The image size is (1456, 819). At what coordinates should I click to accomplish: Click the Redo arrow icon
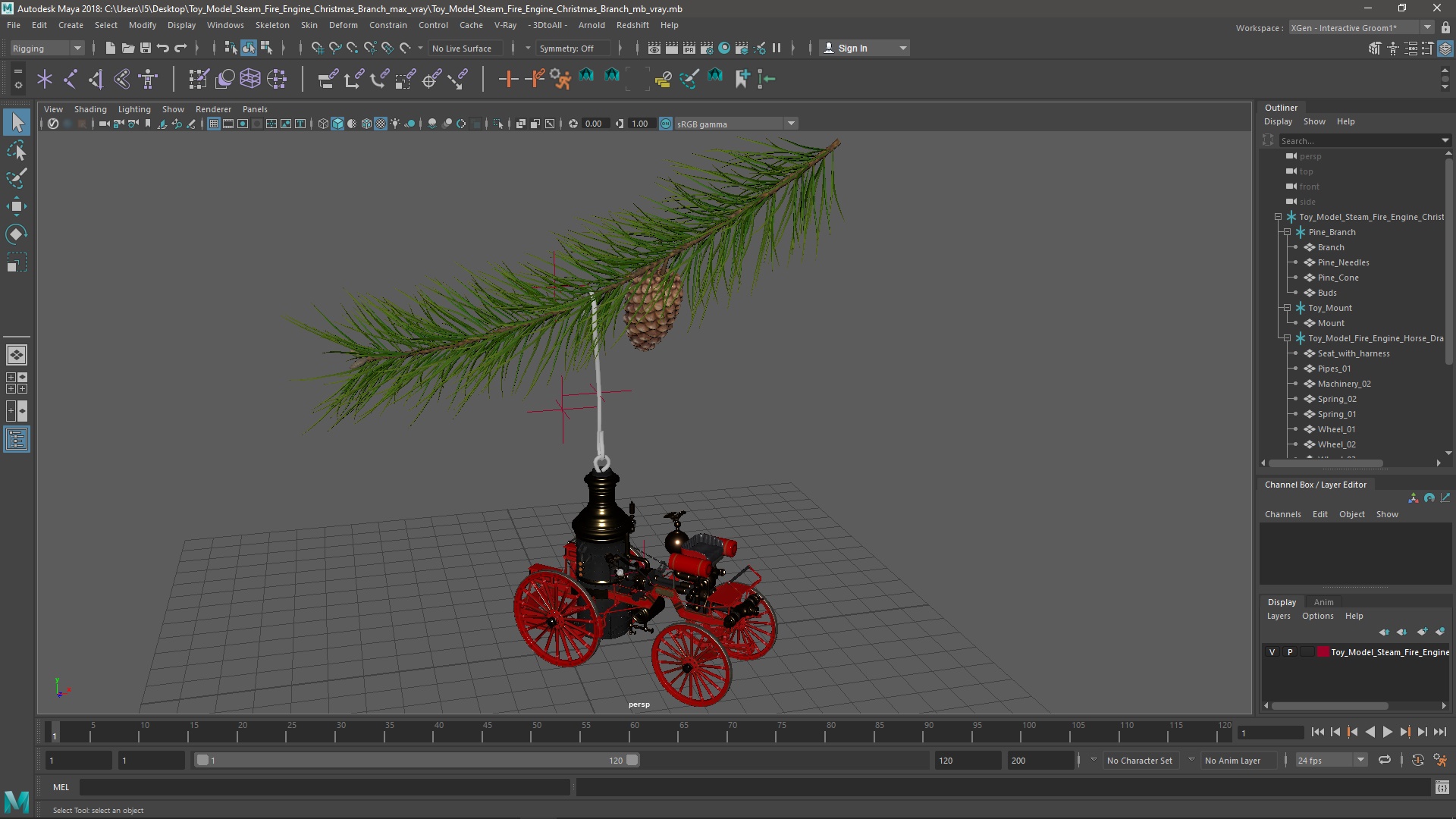(180, 48)
